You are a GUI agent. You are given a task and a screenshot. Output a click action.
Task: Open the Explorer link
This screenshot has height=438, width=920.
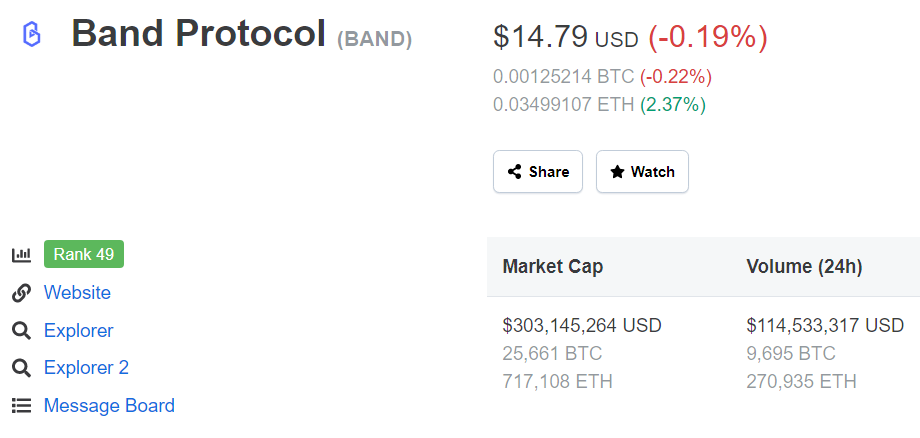pos(79,330)
